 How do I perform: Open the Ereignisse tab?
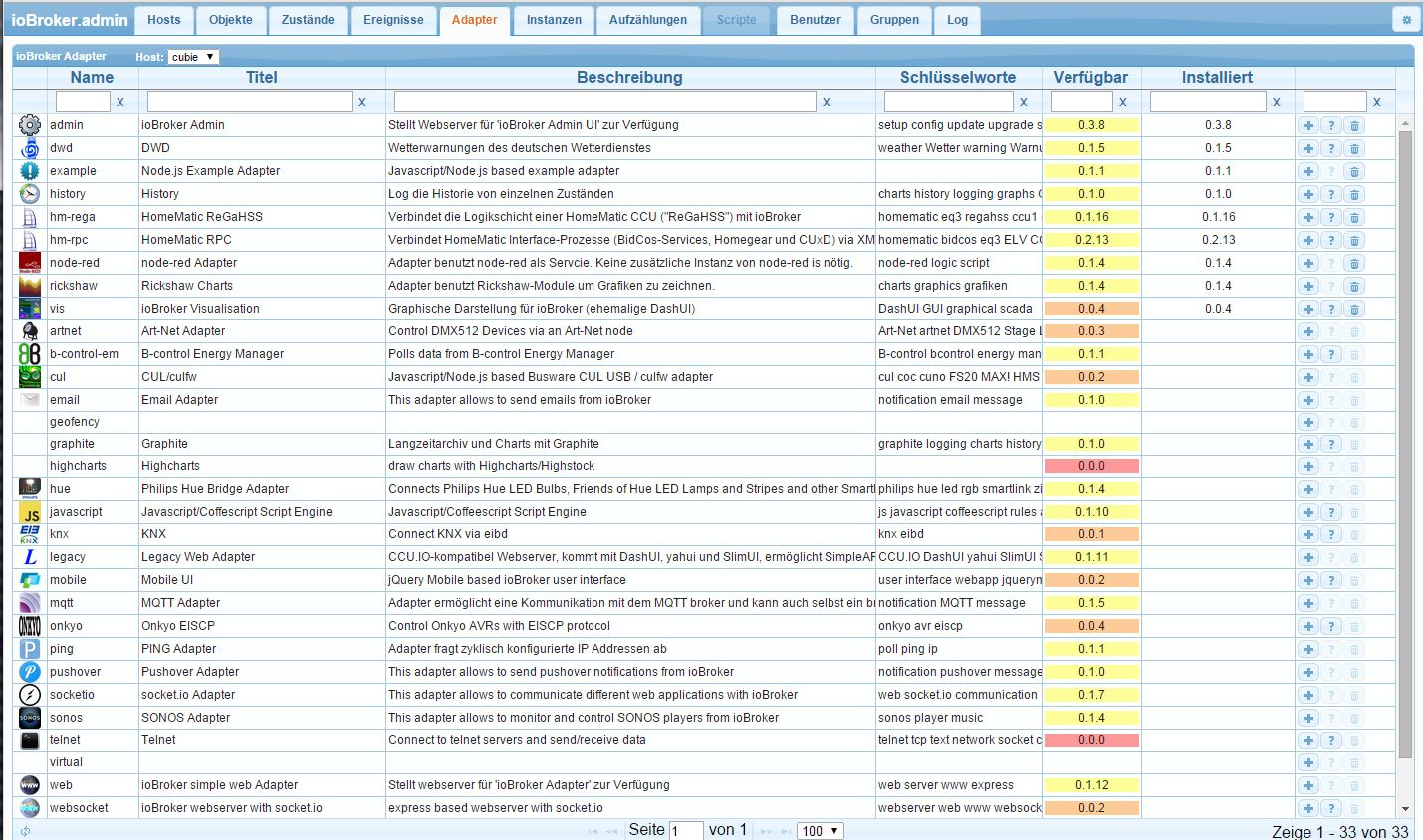point(393,20)
